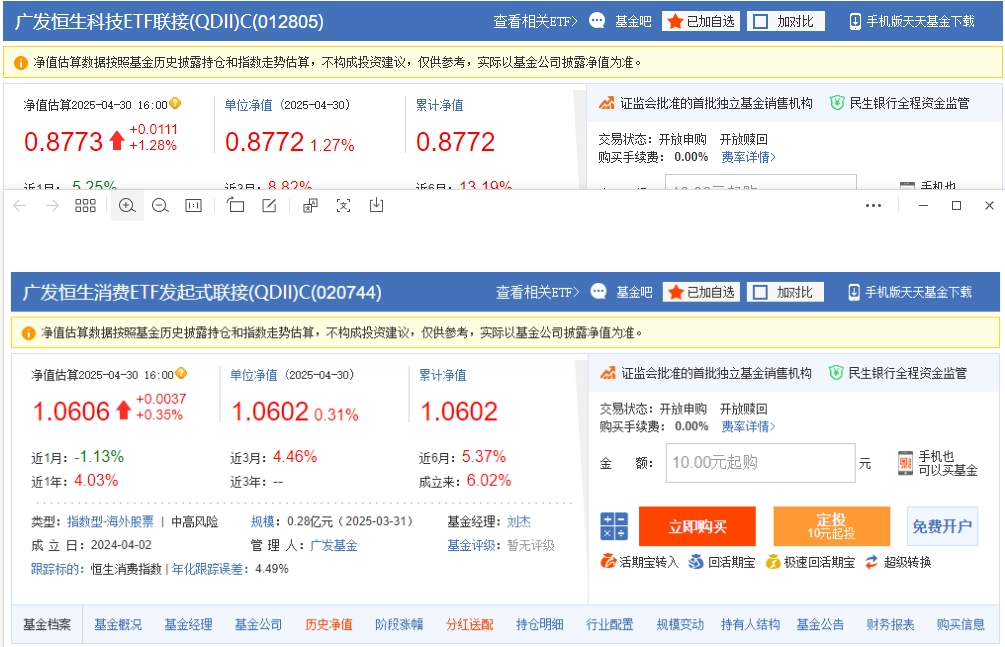The height and width of the screenshot is (647, 1005).
Task: Open the 财务报表 tab
Action: pos(890,625)
